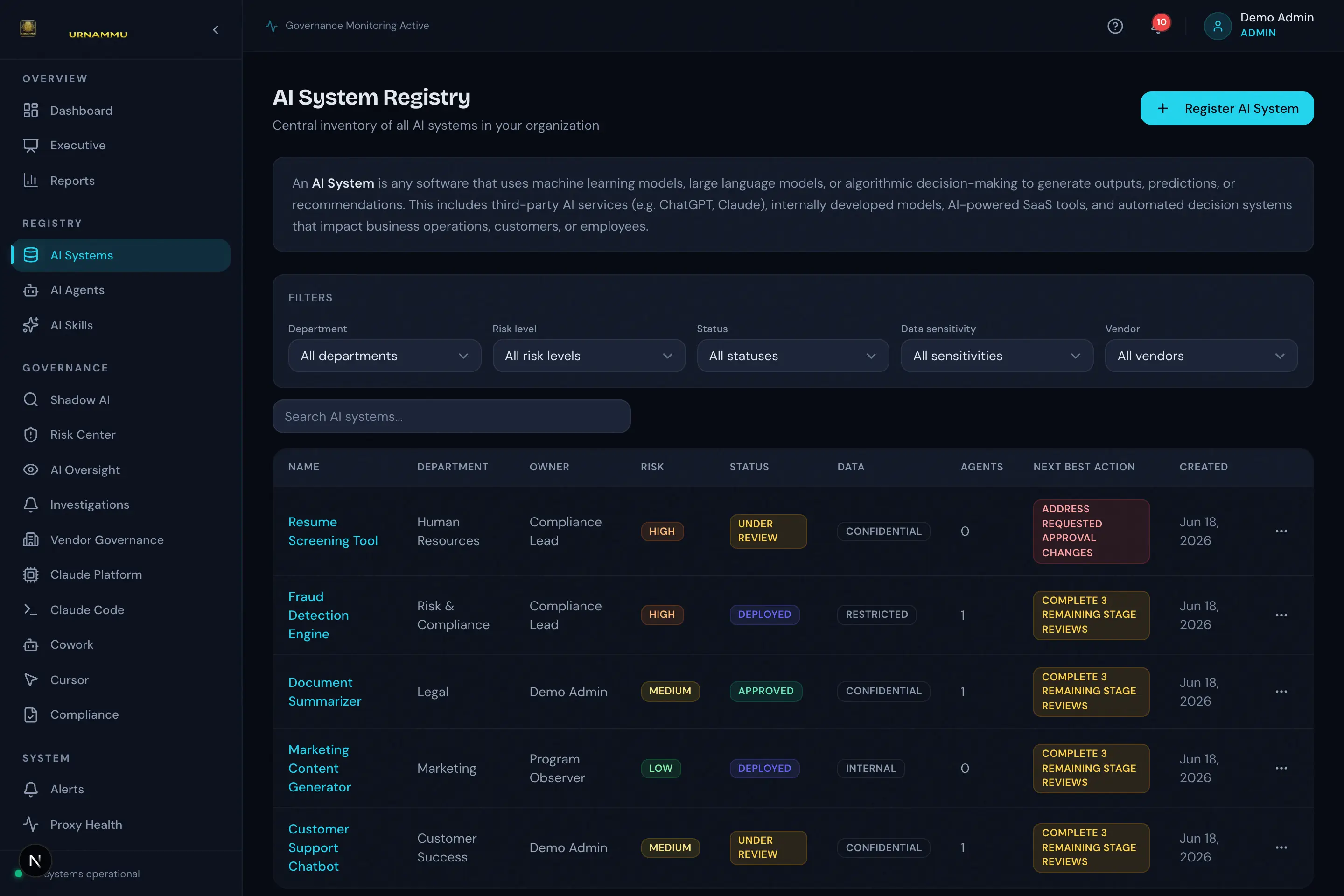Open notifications bell with 10 badge
The image size is (1344, 896).
pos(1158,26)
